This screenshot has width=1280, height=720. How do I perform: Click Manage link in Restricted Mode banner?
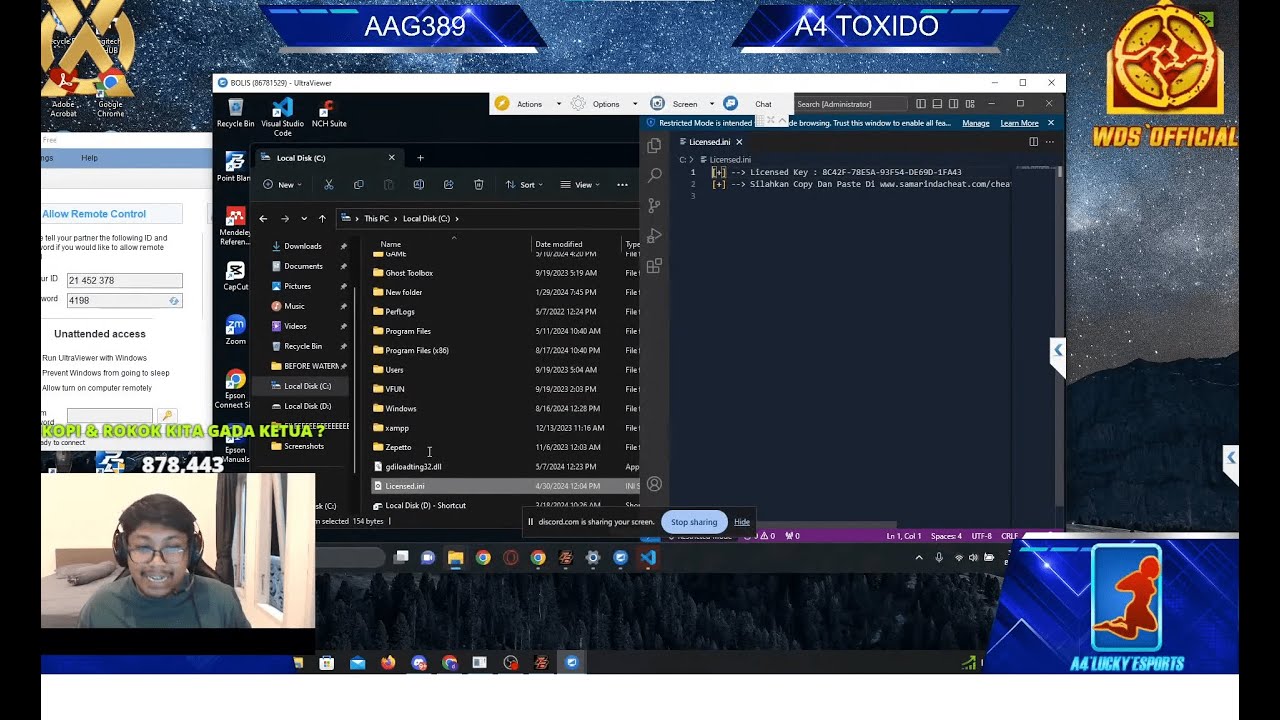click(x=976, y=123)
